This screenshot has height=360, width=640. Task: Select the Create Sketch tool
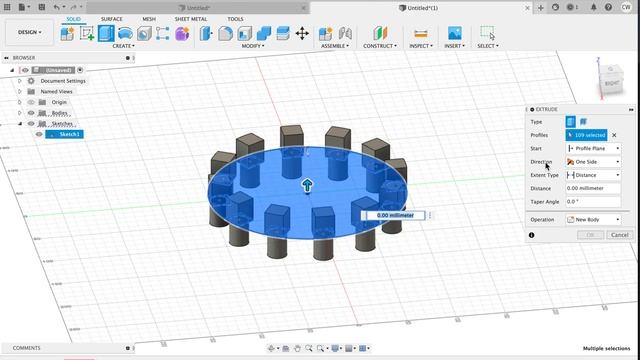(87, 33)
